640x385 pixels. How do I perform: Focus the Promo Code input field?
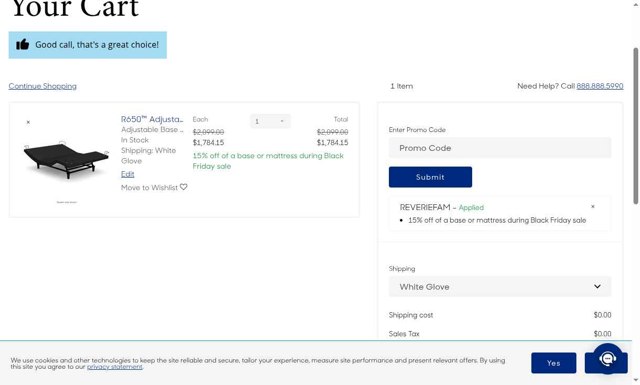[x=500, y=148]
